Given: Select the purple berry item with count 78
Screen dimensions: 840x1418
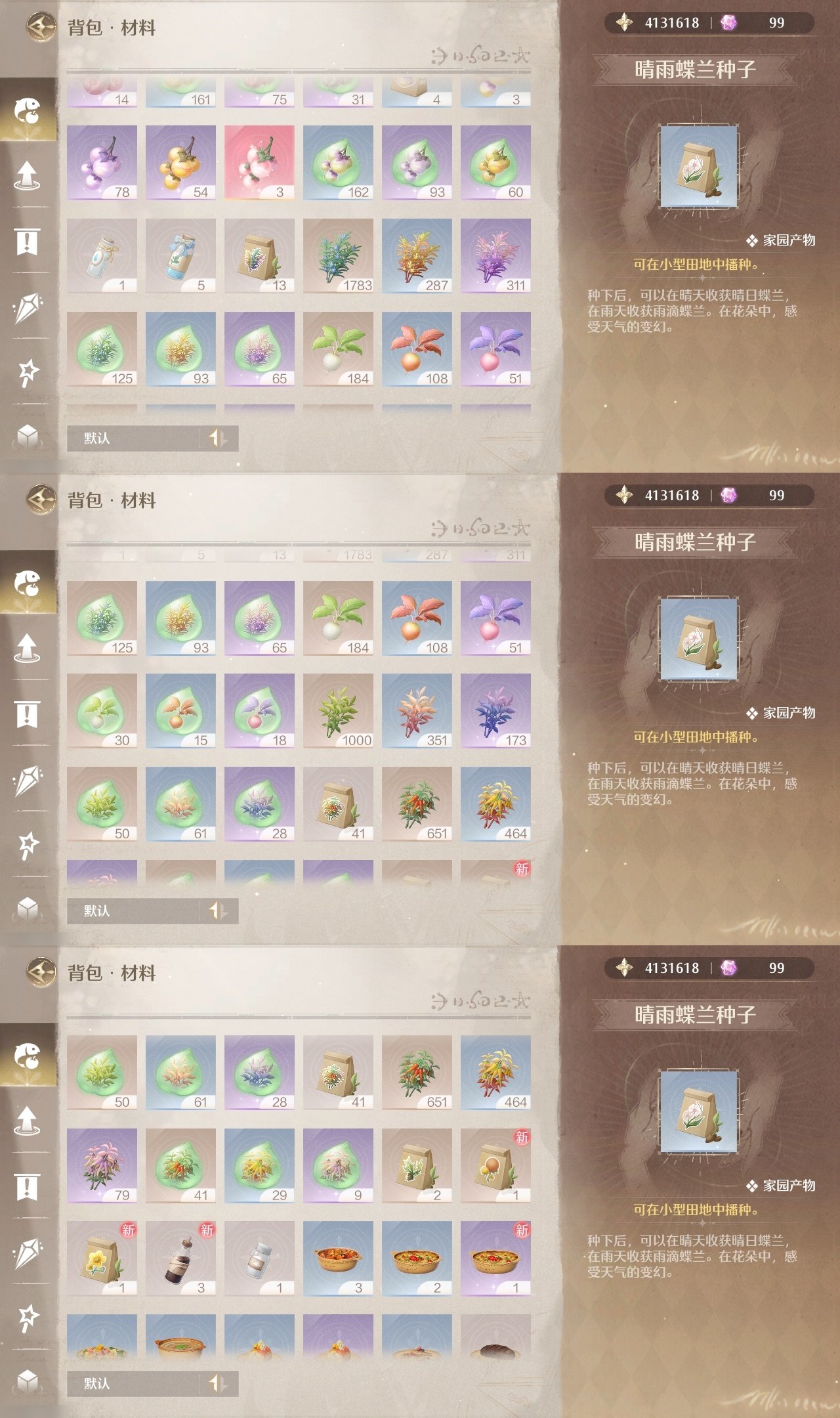Looking at the screenshot, I should click(x=102, y=162).
